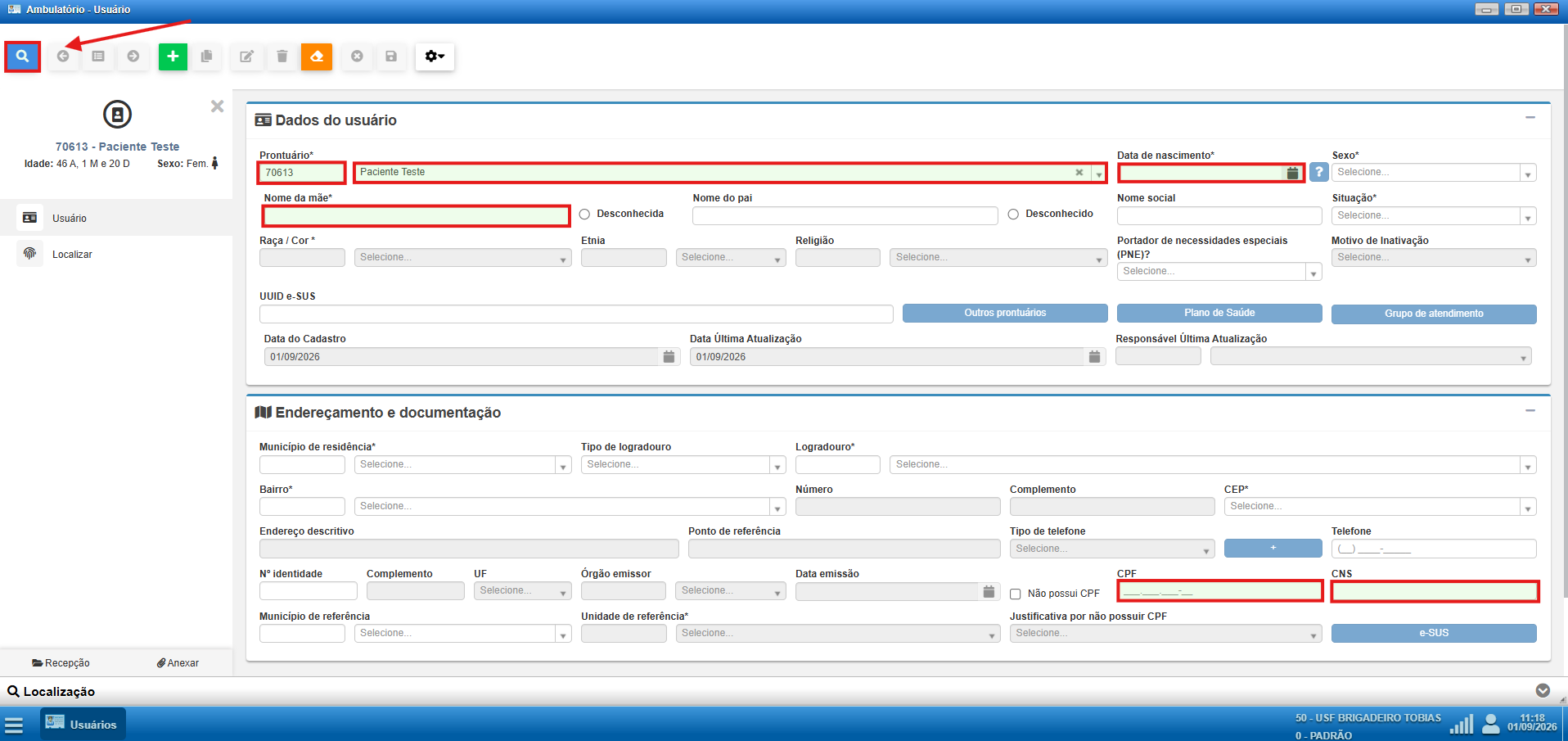
Task: Click the e-SUS button
Action: [1434, 634]
